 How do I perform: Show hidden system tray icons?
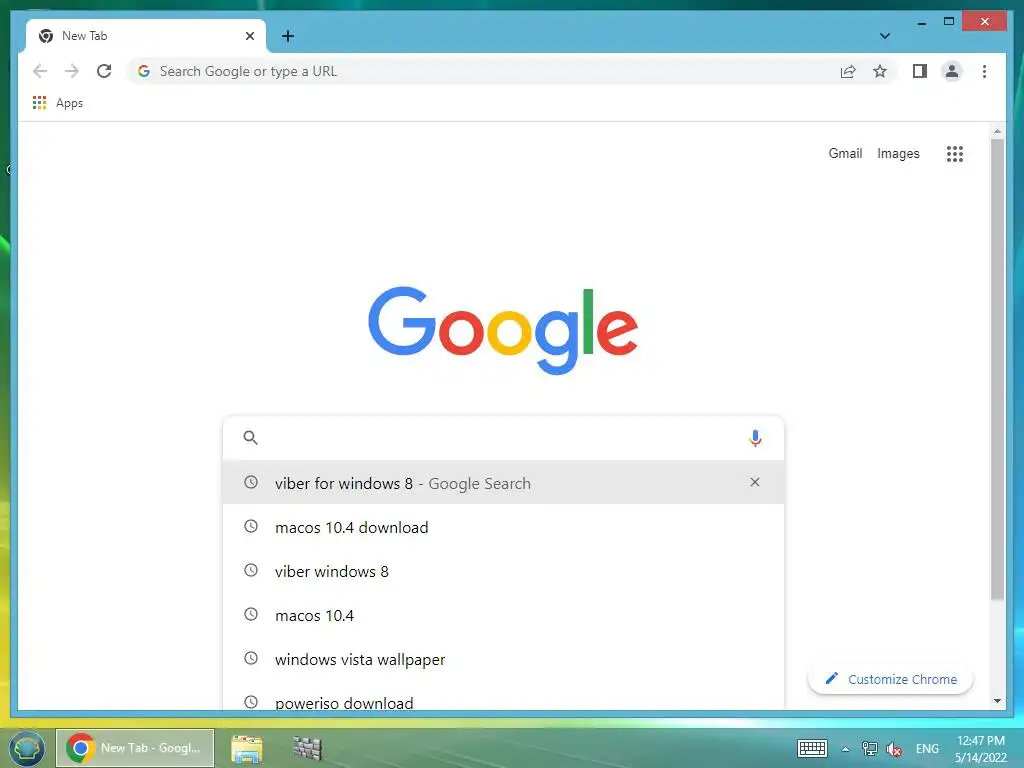click(845, 749)
